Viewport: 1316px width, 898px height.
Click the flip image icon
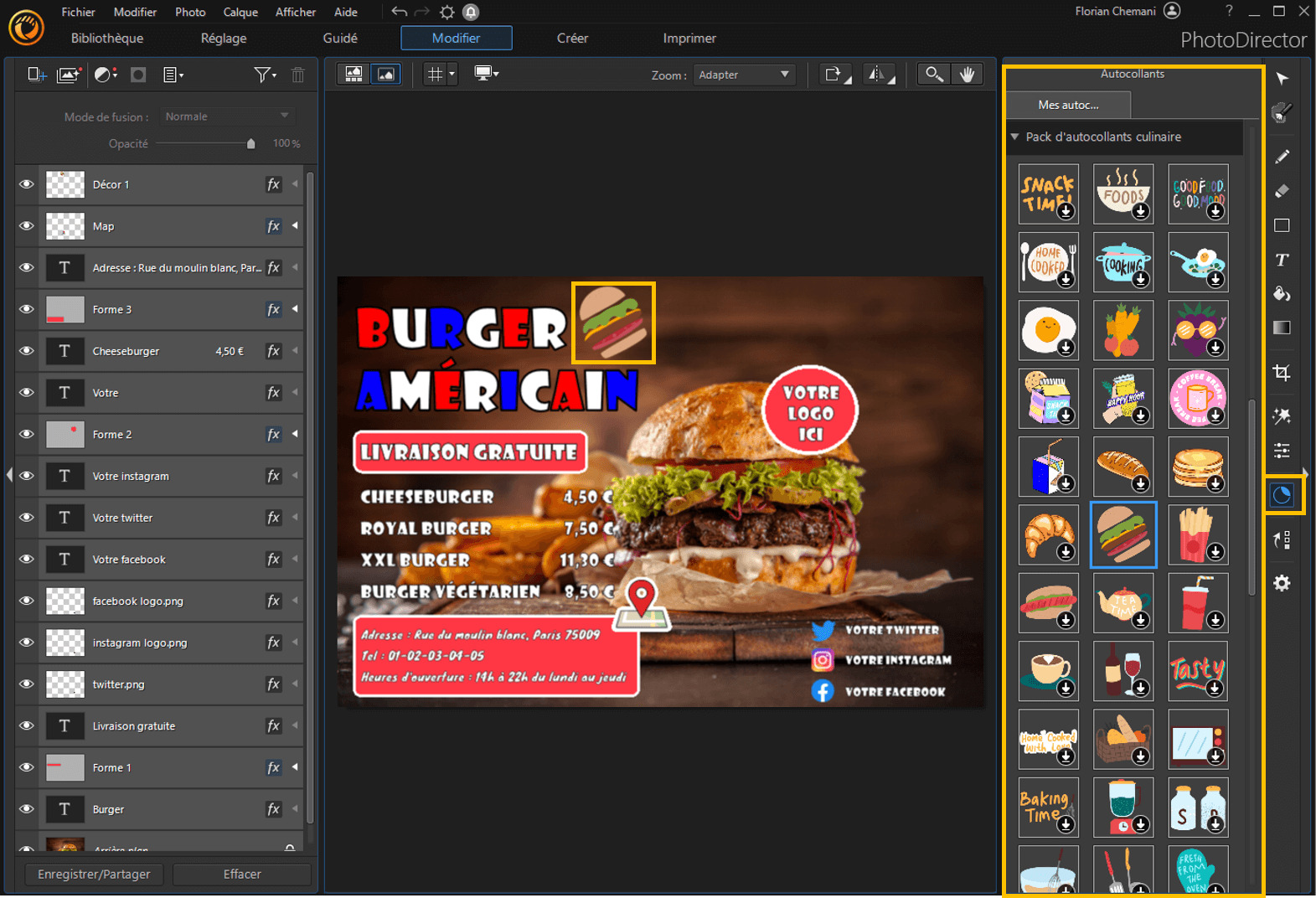(x=880, y=75)
